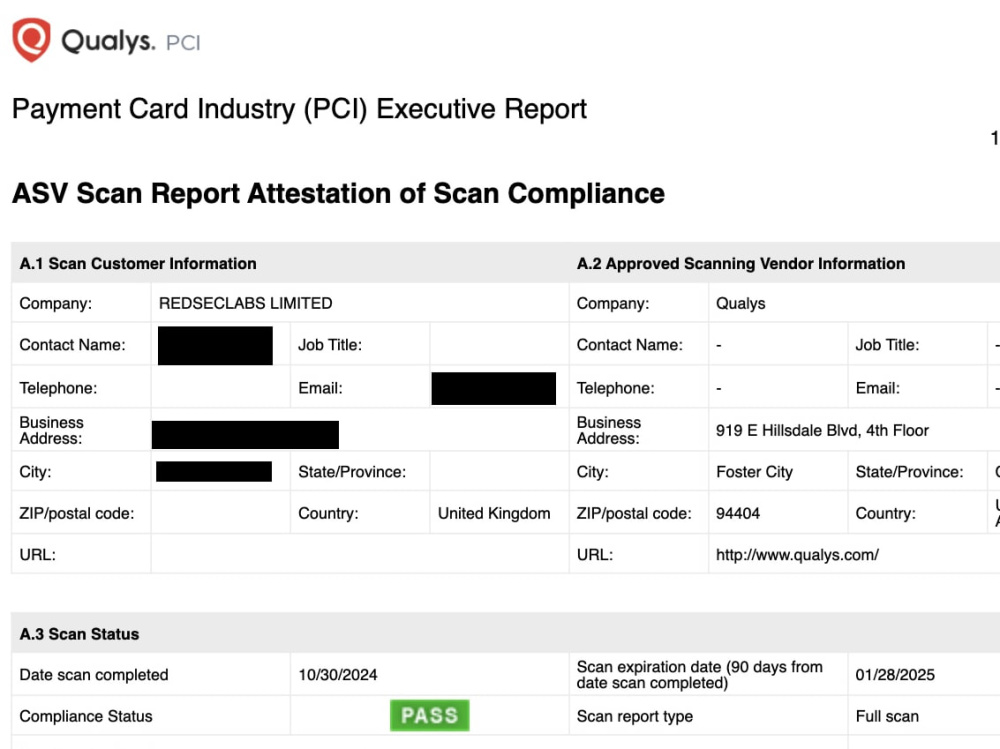
Task: Click the vendor 'Email:' label
Action: point(878,389)
